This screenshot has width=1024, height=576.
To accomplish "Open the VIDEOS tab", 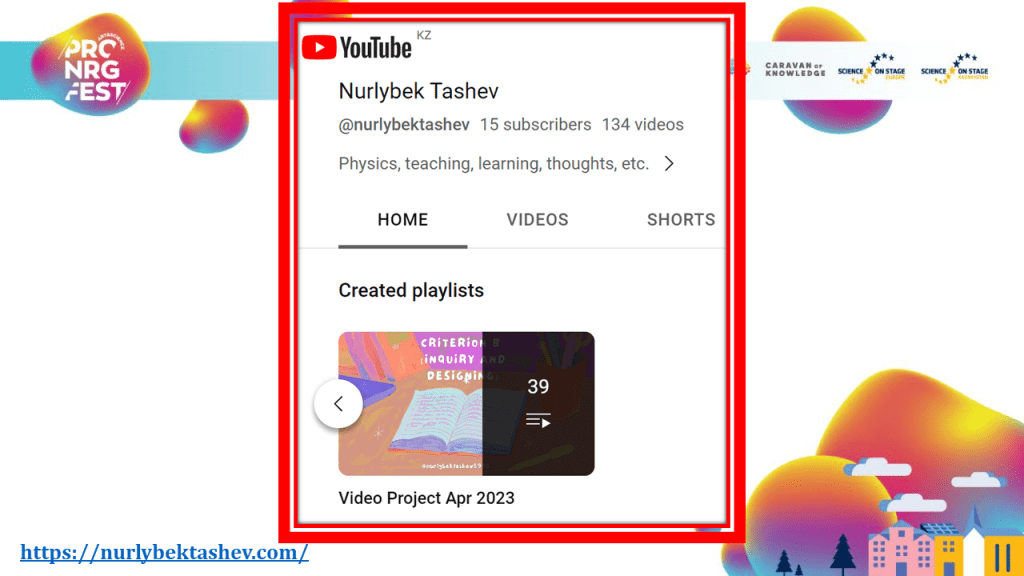I will click(x=537, y=220).
